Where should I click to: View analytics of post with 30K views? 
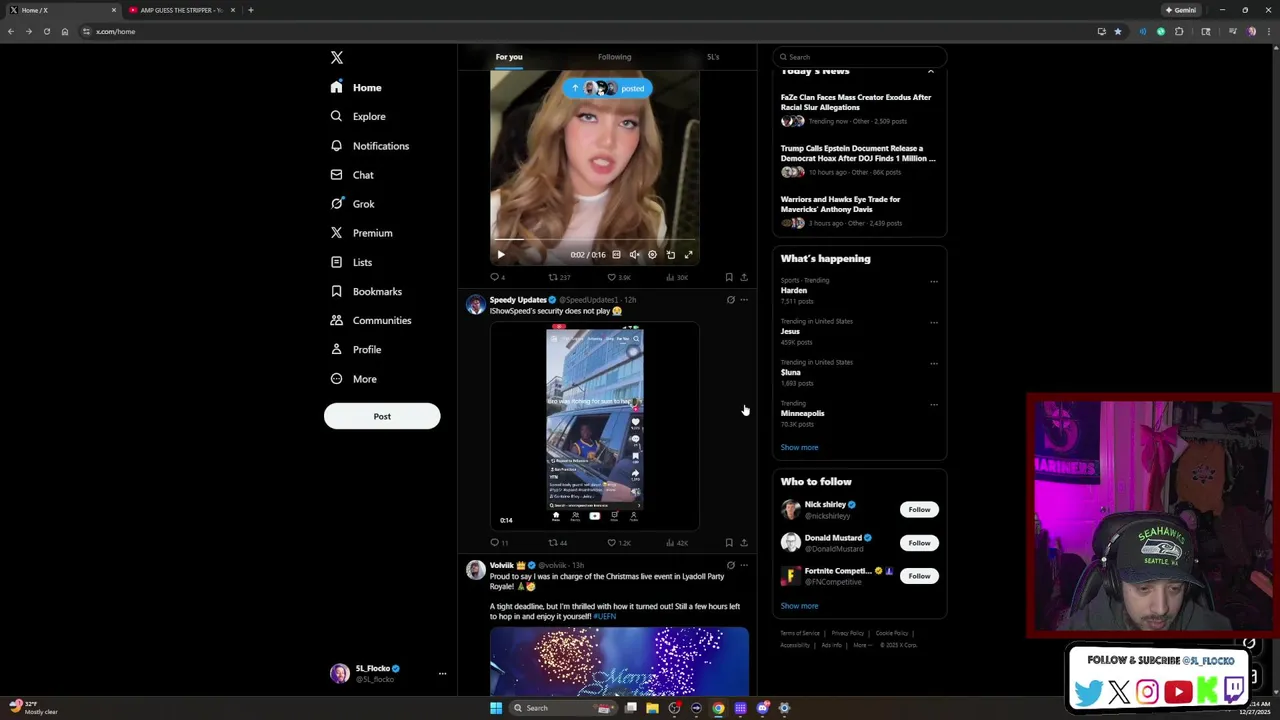[x=677, y=277]
